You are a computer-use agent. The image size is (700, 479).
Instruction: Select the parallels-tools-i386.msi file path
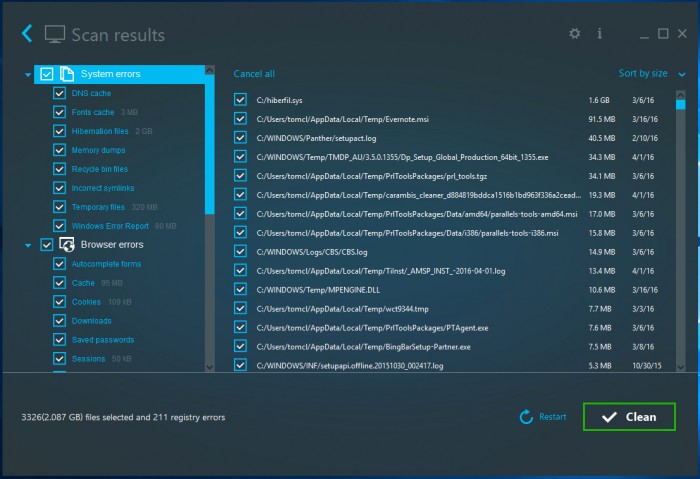(407, 233)
